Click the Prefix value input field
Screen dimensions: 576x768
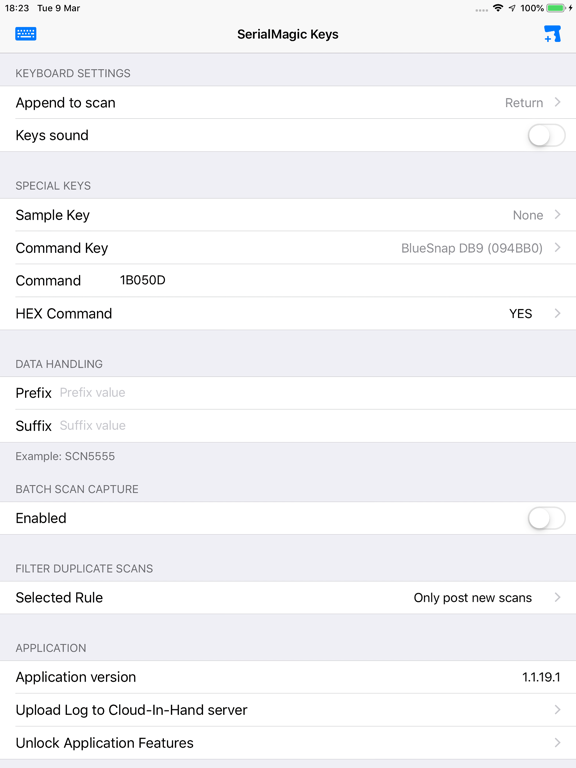[311, 393]
